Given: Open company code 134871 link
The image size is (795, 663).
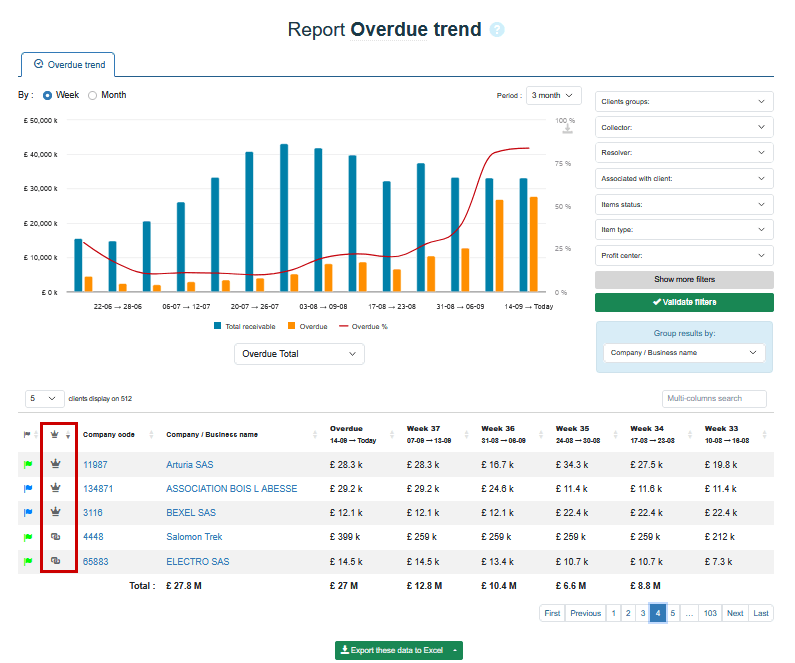Looking at the screenshot, I should pyautogui.click(x=98, y=489).
